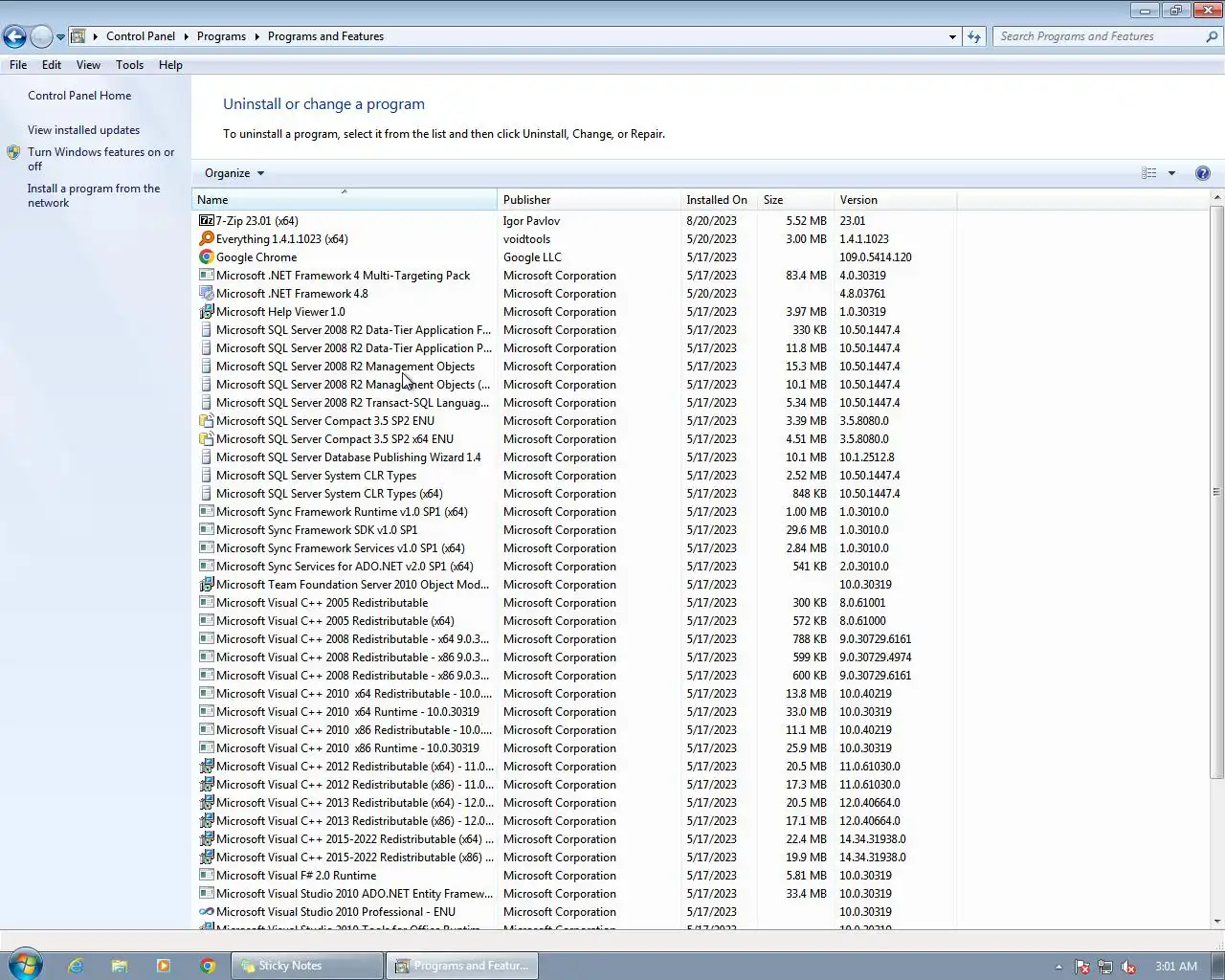Open the view options dropdown arrow
The height and width of the screenshot is (980, 1225).
[1171, 173]
